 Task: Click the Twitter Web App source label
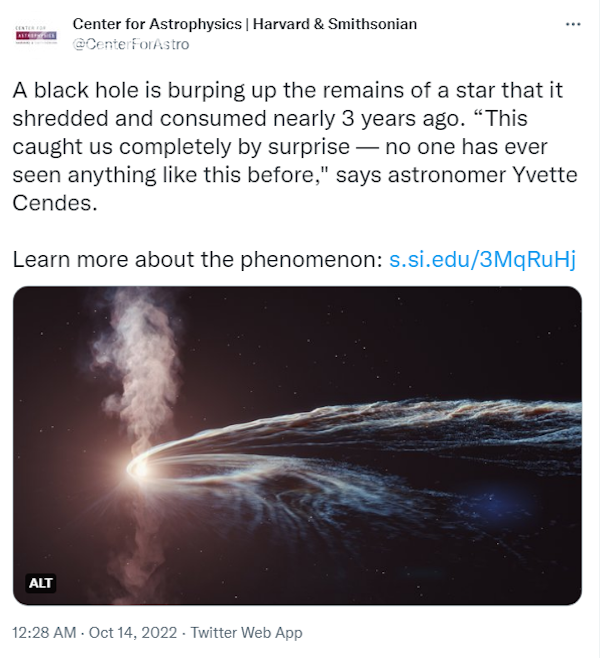coord(246,633)
